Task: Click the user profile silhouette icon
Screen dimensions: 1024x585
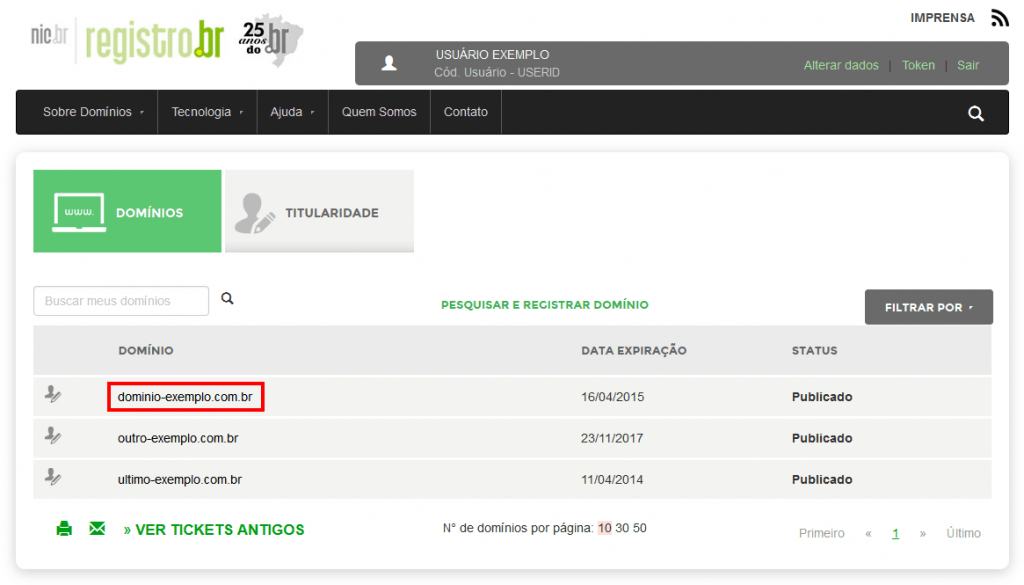Action: [389, 63]
